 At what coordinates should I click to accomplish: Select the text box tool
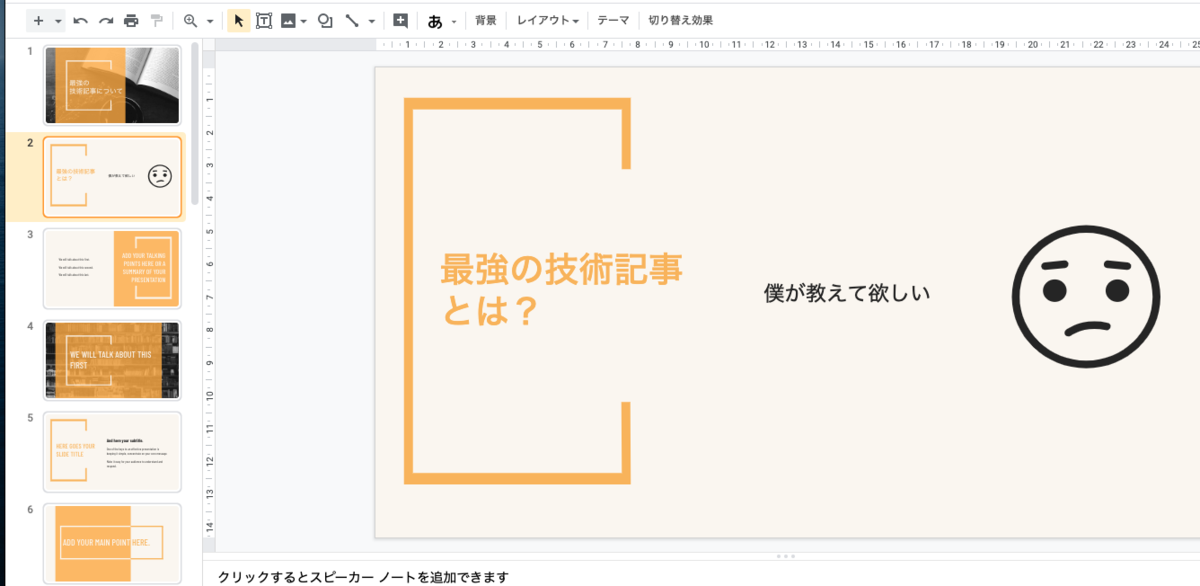pyautogui.click(x=264, y=19)
